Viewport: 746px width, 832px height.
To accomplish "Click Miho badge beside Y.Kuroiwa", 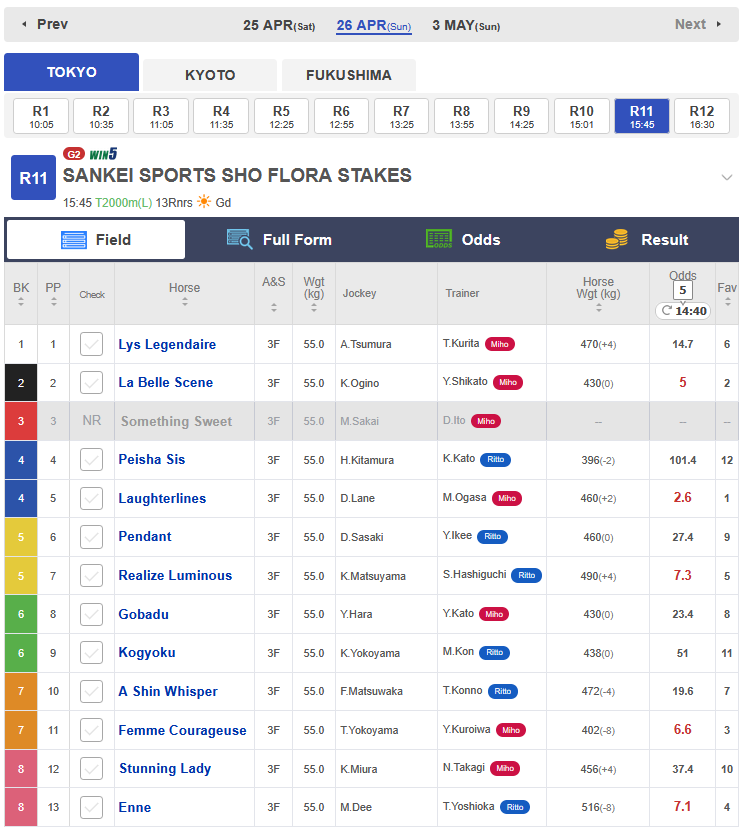I will 510,730.
